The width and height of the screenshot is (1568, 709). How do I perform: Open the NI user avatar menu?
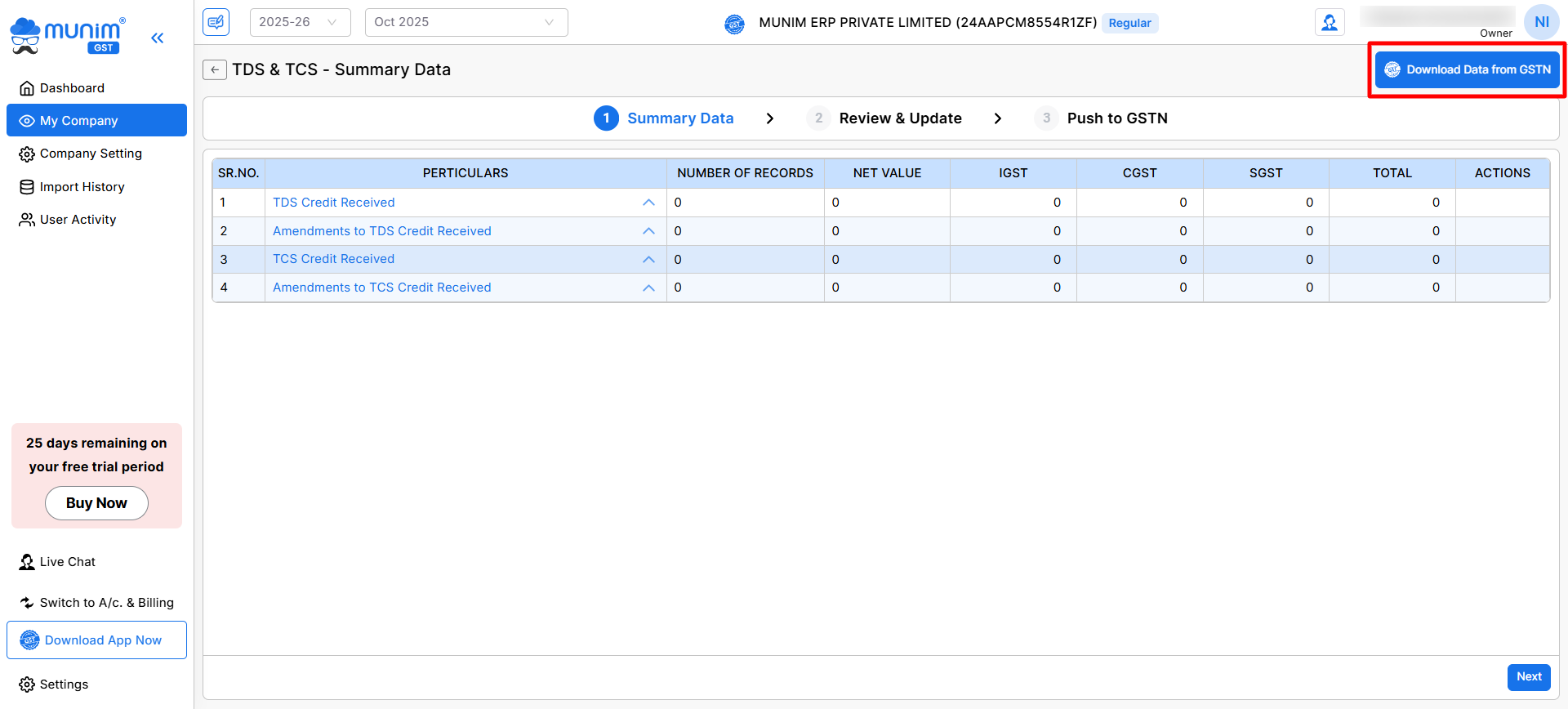(x=1541, y=22)
